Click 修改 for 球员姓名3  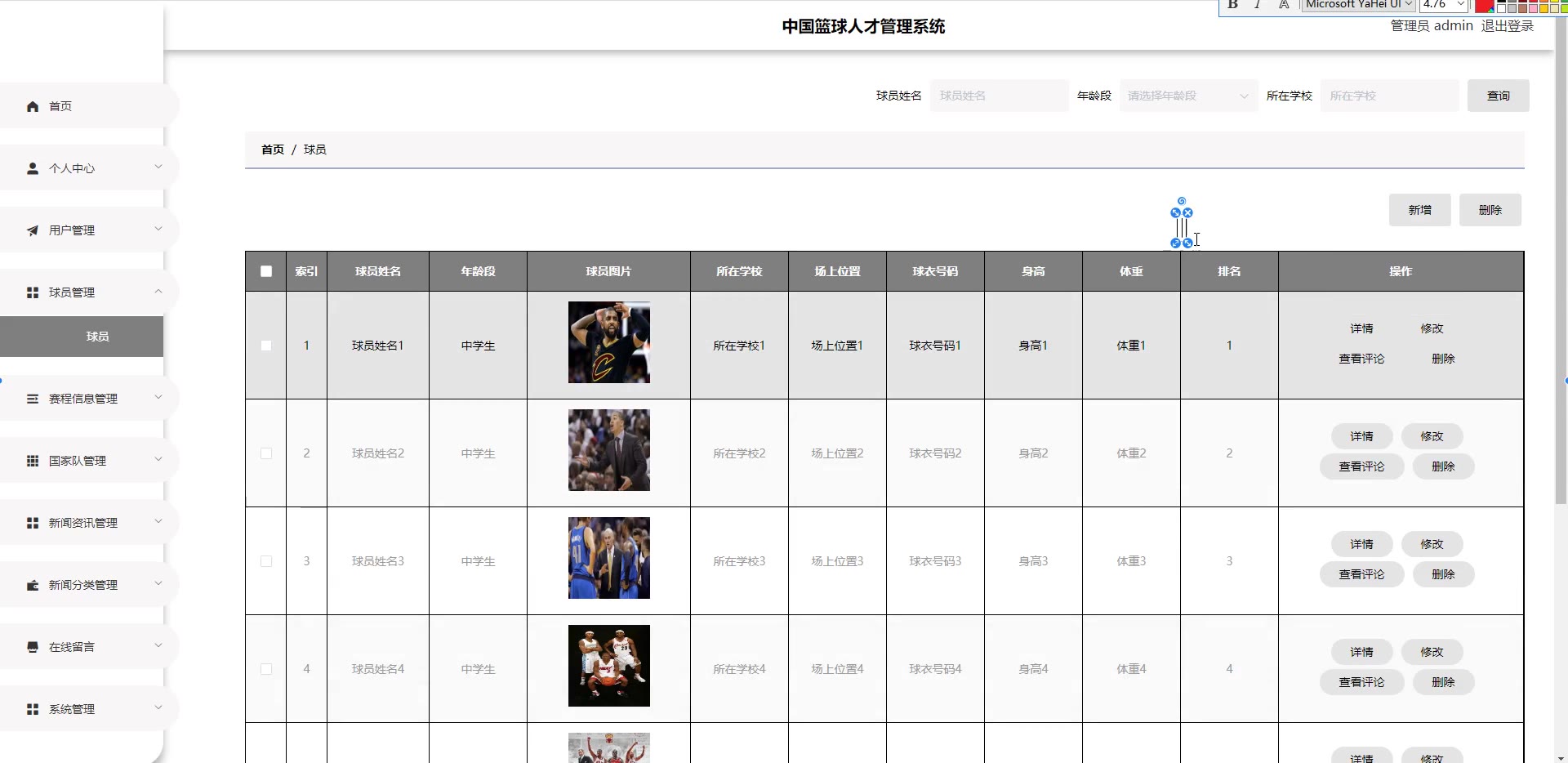(x=1432, y=544)
